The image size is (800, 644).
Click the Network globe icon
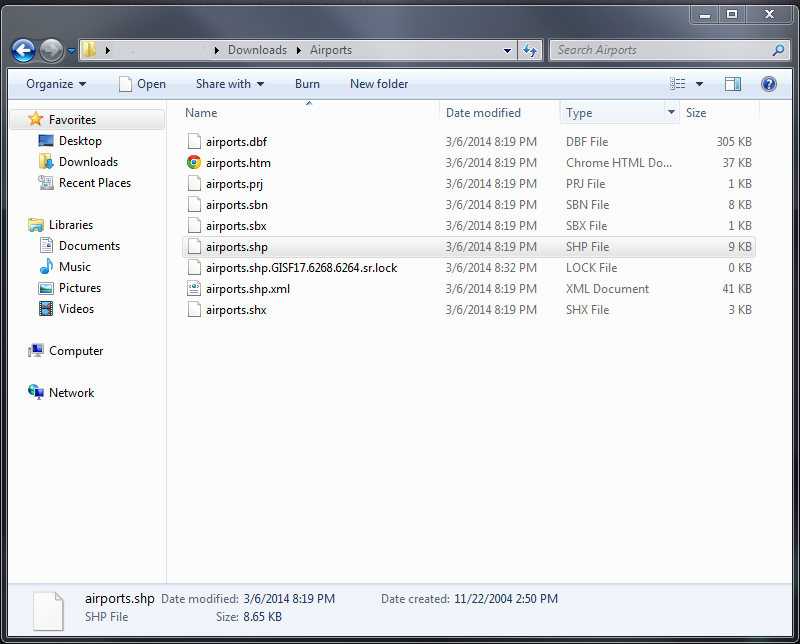point(36,392)
